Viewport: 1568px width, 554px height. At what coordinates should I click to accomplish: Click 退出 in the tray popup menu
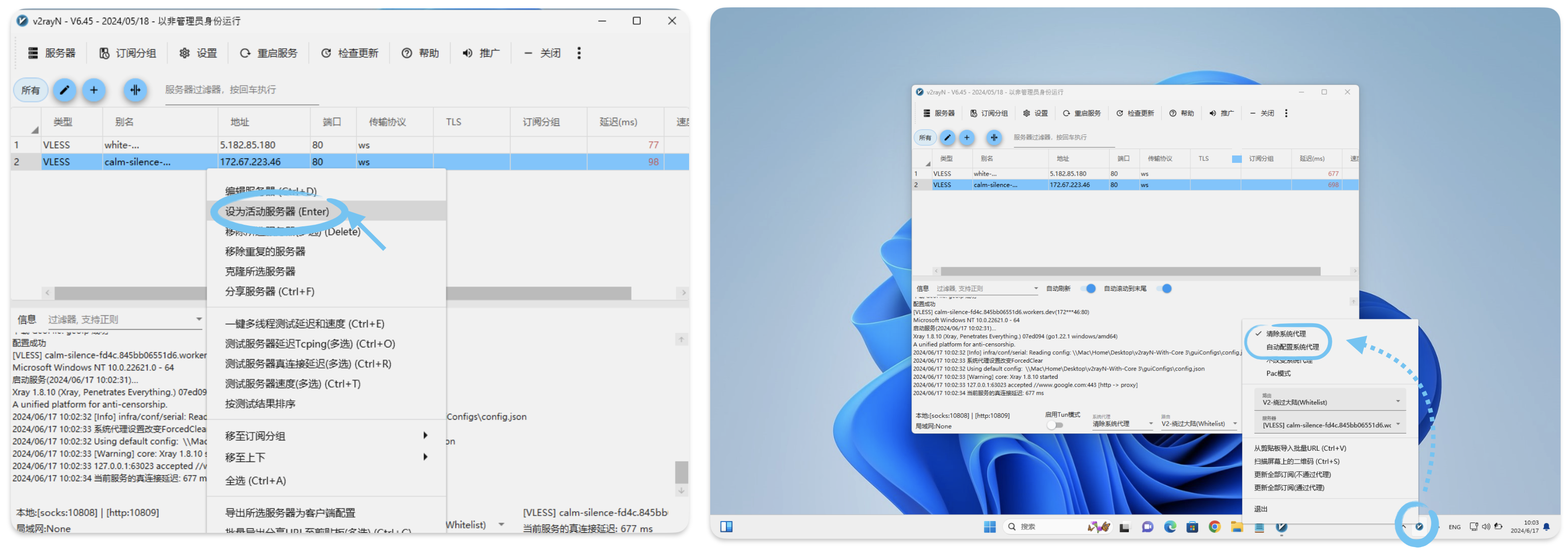(1261, 509)
